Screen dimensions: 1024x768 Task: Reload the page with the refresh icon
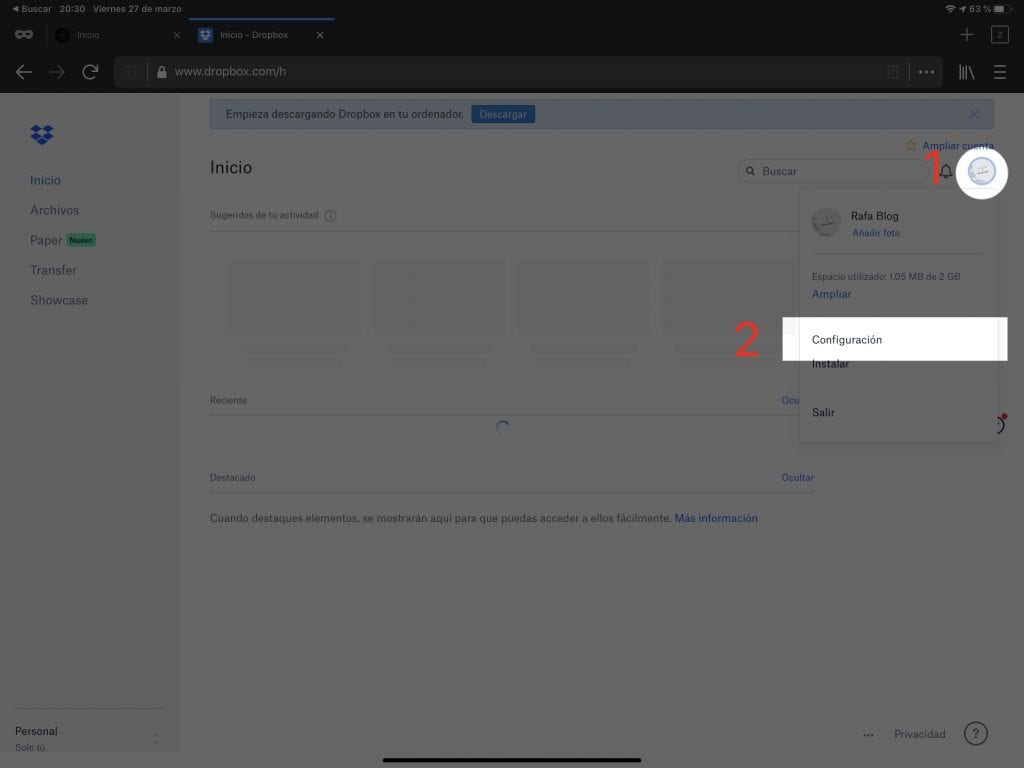[x=90, y=72]
